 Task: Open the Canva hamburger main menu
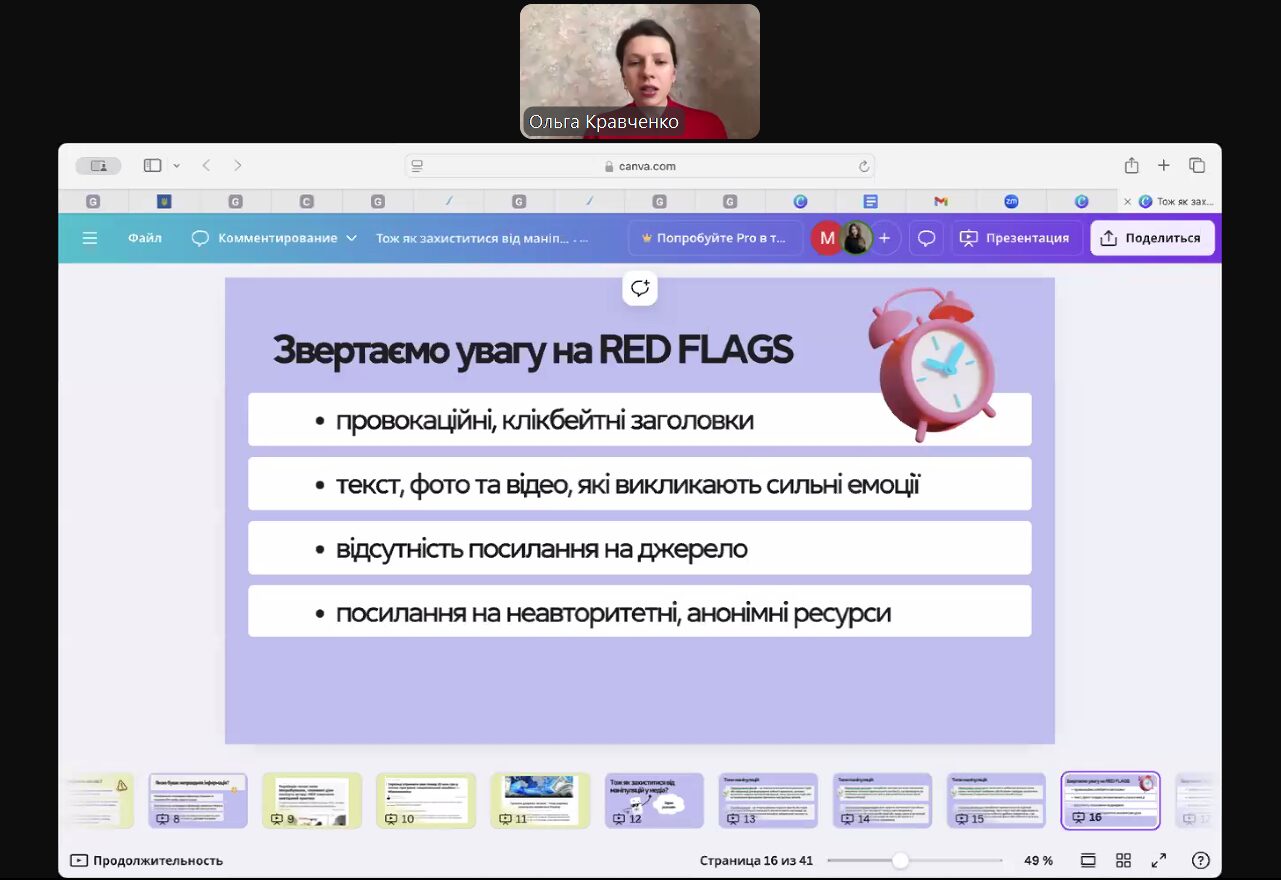point(90,238)
